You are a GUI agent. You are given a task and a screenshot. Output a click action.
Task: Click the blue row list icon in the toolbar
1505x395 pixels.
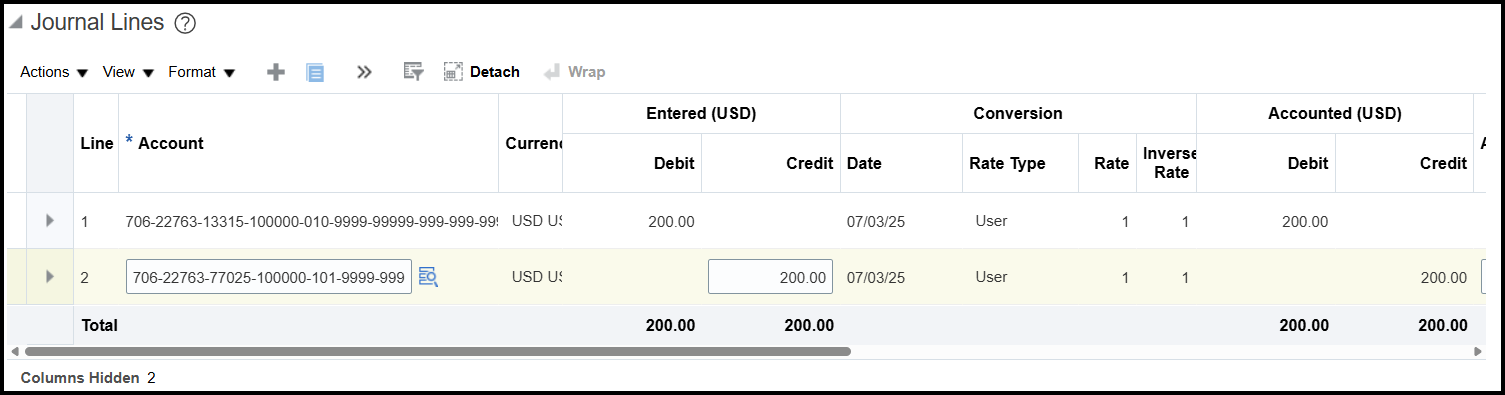315,72
